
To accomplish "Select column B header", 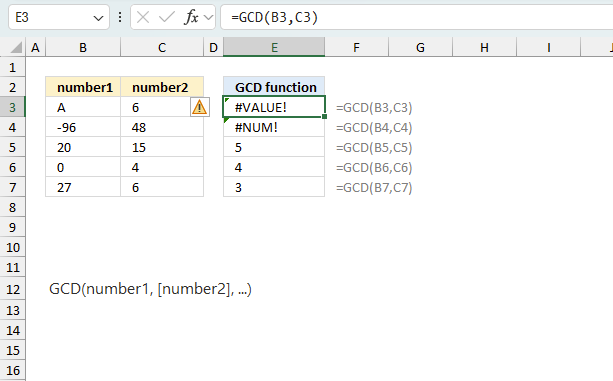I will coord(83,48).
